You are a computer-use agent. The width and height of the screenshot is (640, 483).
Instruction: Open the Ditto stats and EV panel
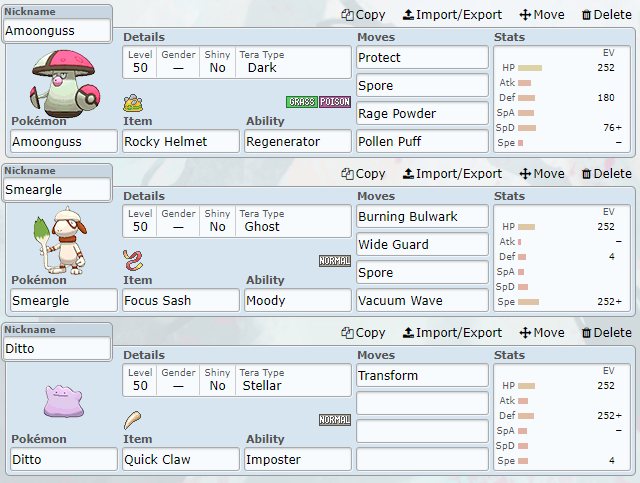562,417
